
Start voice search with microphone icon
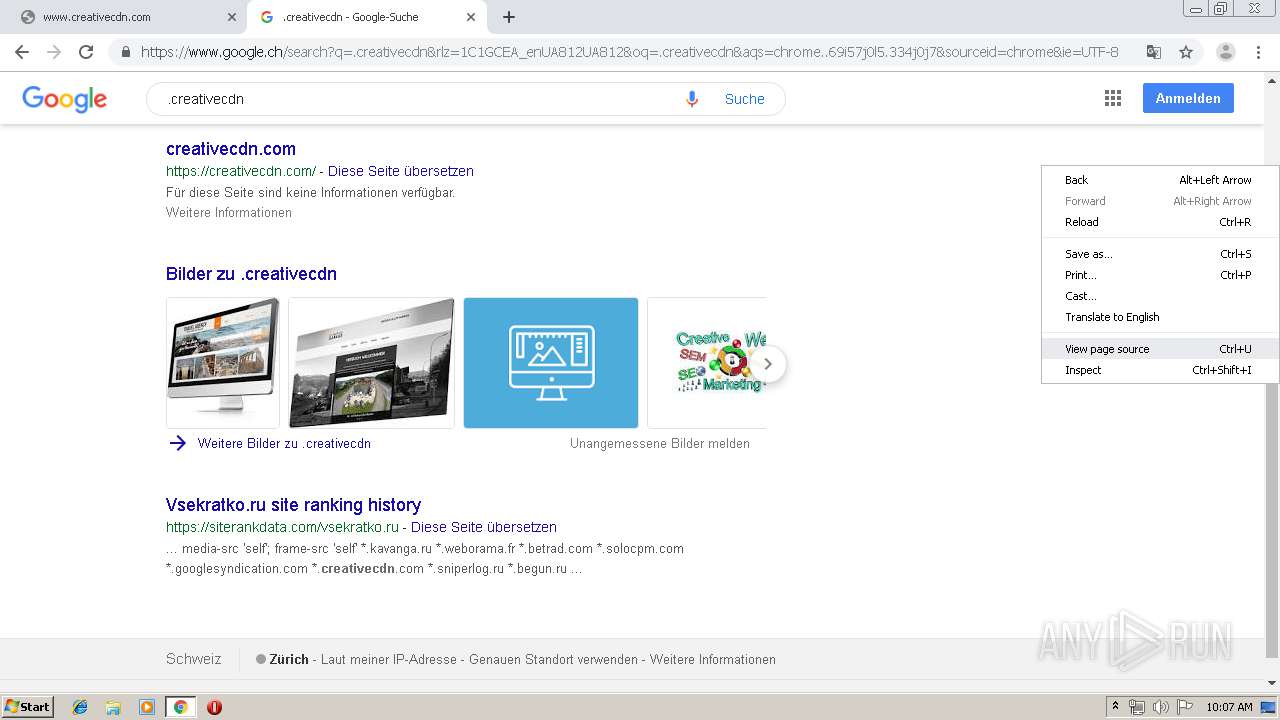pyautogui.click(x=692, y=99)
